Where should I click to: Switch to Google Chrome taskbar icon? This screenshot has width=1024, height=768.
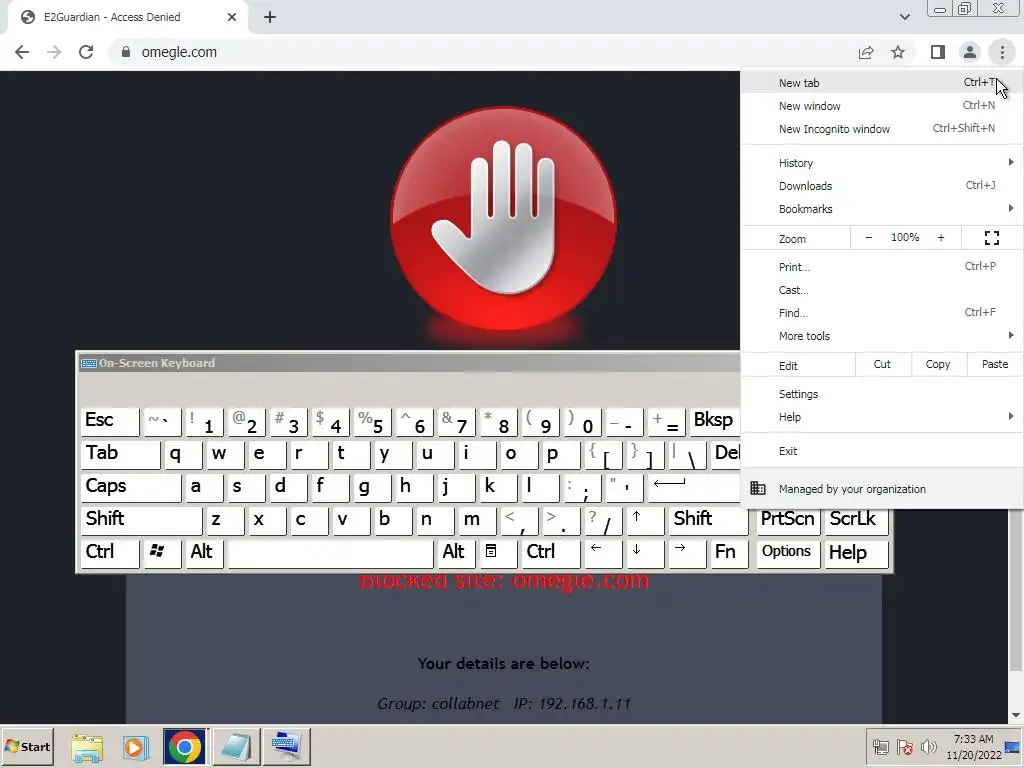185,746
